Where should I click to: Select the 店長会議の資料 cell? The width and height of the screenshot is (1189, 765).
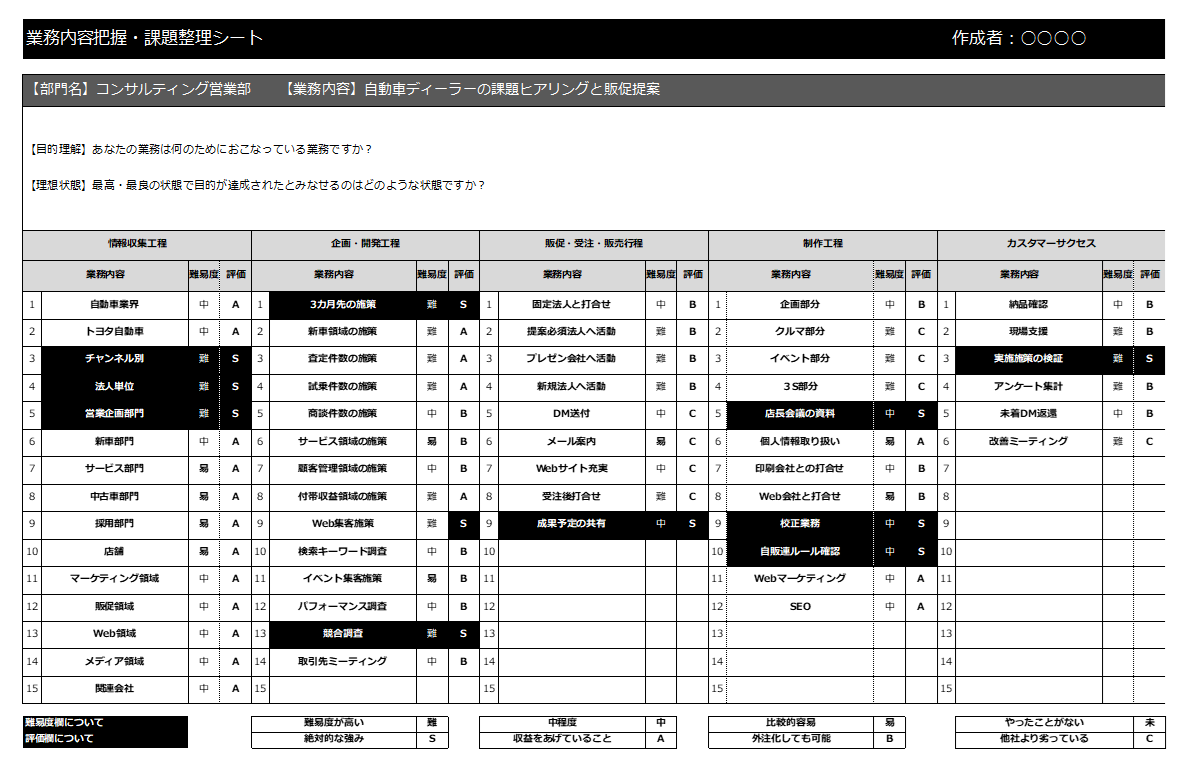pyautogui.click(x=799, y=413)
